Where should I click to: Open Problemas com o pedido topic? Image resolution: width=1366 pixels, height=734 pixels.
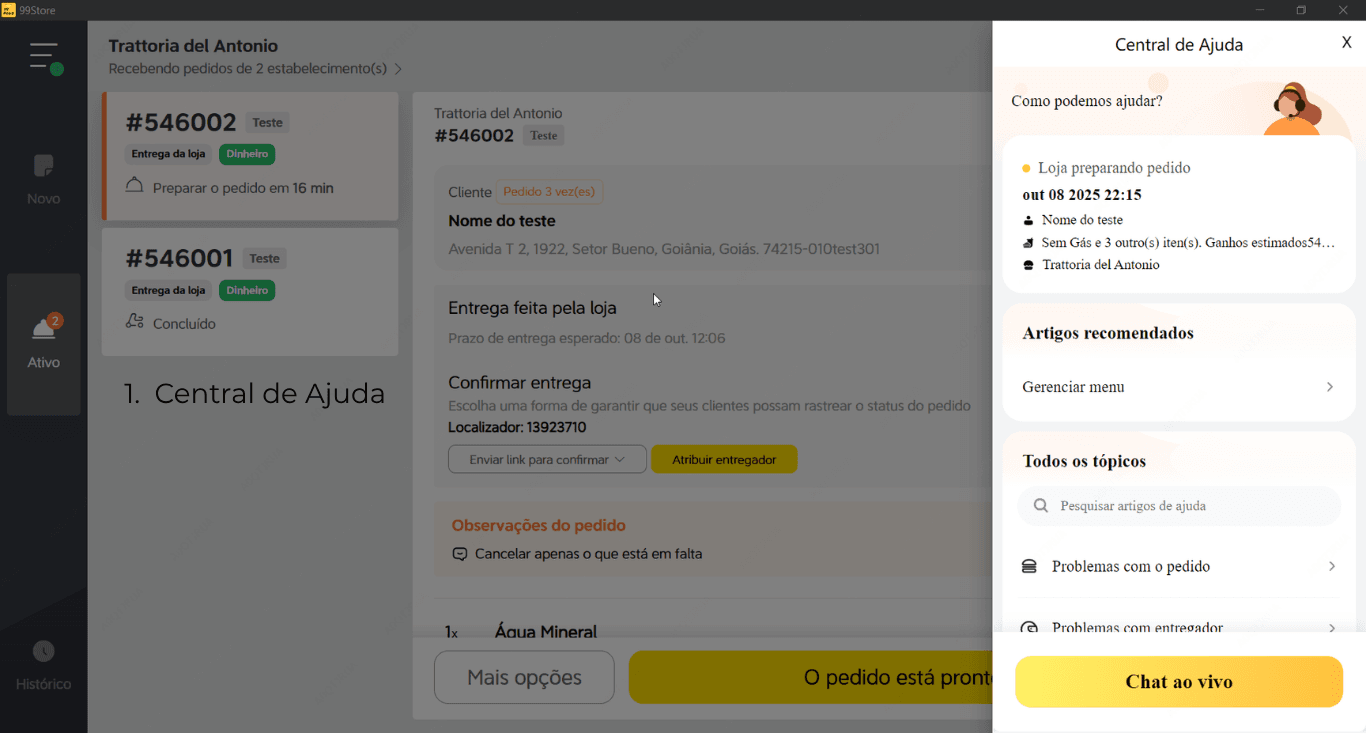1178,567
